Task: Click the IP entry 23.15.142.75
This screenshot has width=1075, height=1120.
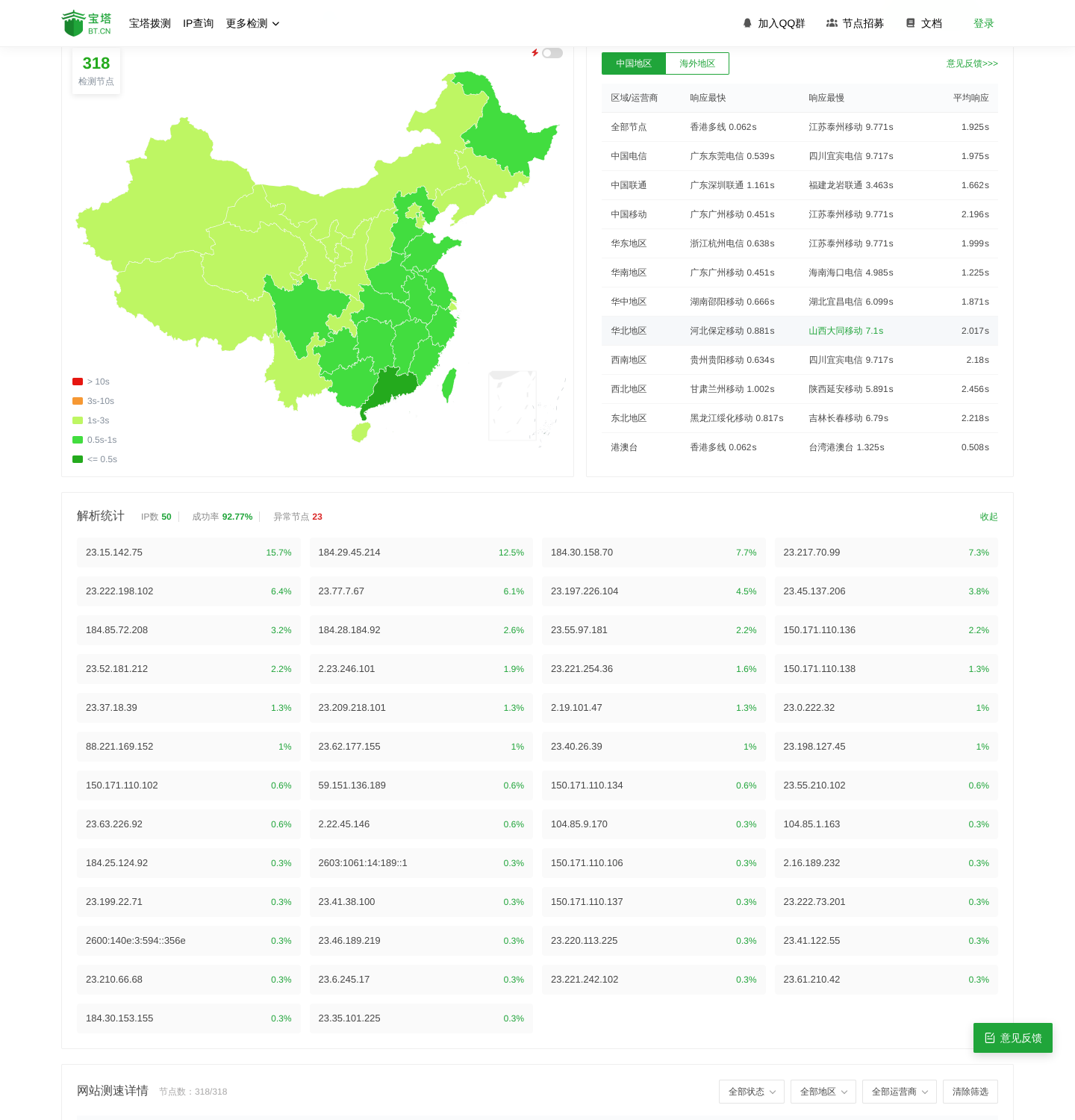Action: 189,553
